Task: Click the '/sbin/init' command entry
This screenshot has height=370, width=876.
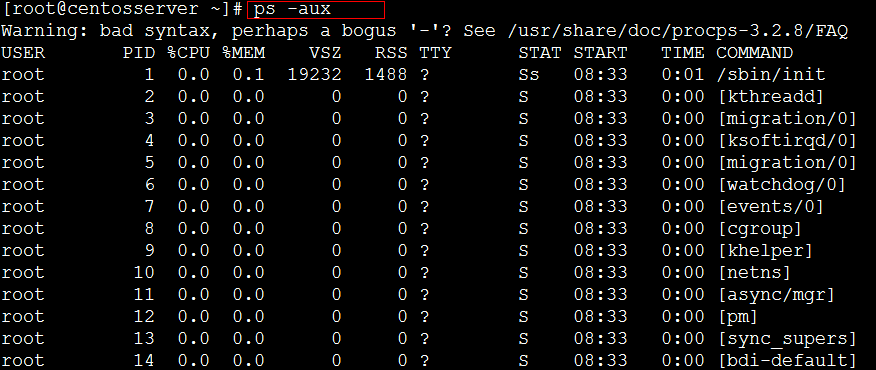Action: 771,75
